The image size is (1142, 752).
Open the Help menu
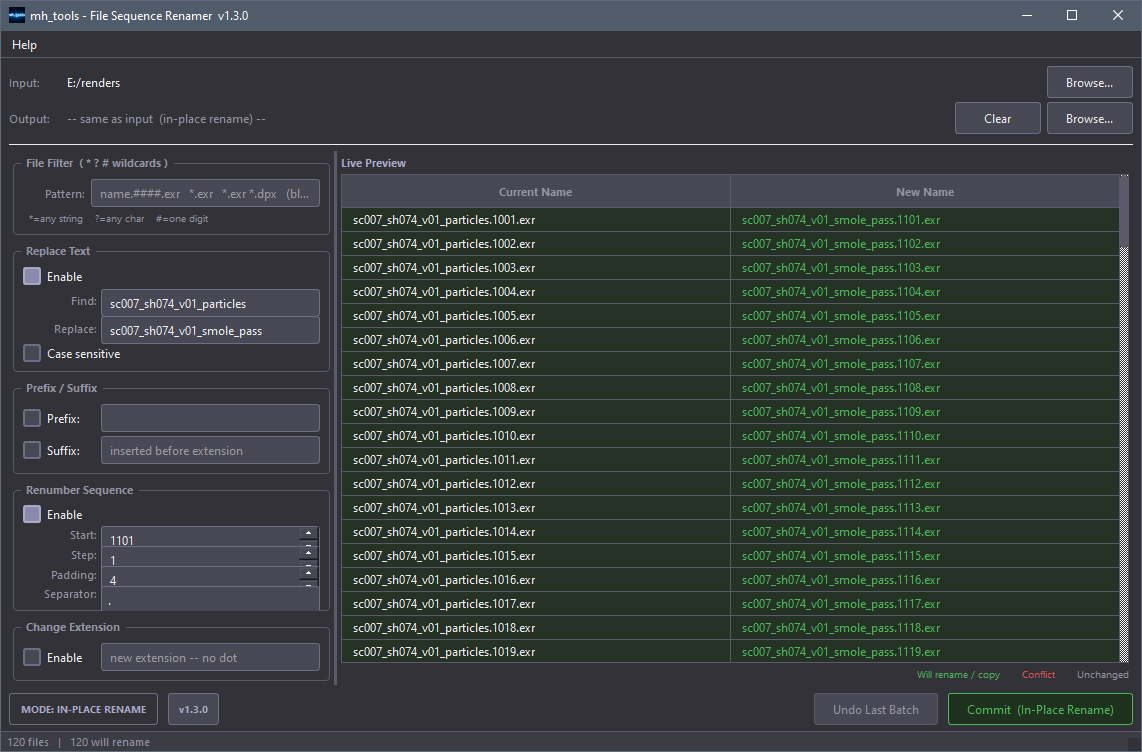[x=24, y=45]
